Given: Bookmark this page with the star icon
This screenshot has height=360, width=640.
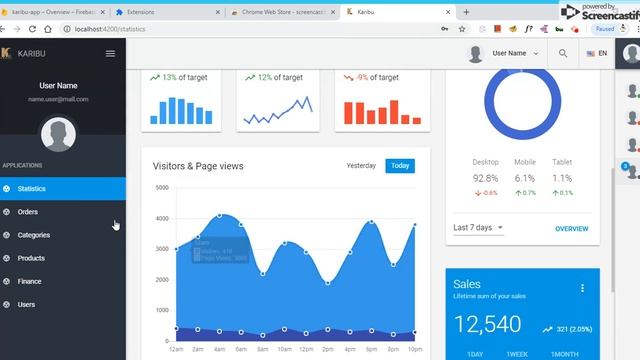Looking at the screenshot, I should [x=462, y=29].
